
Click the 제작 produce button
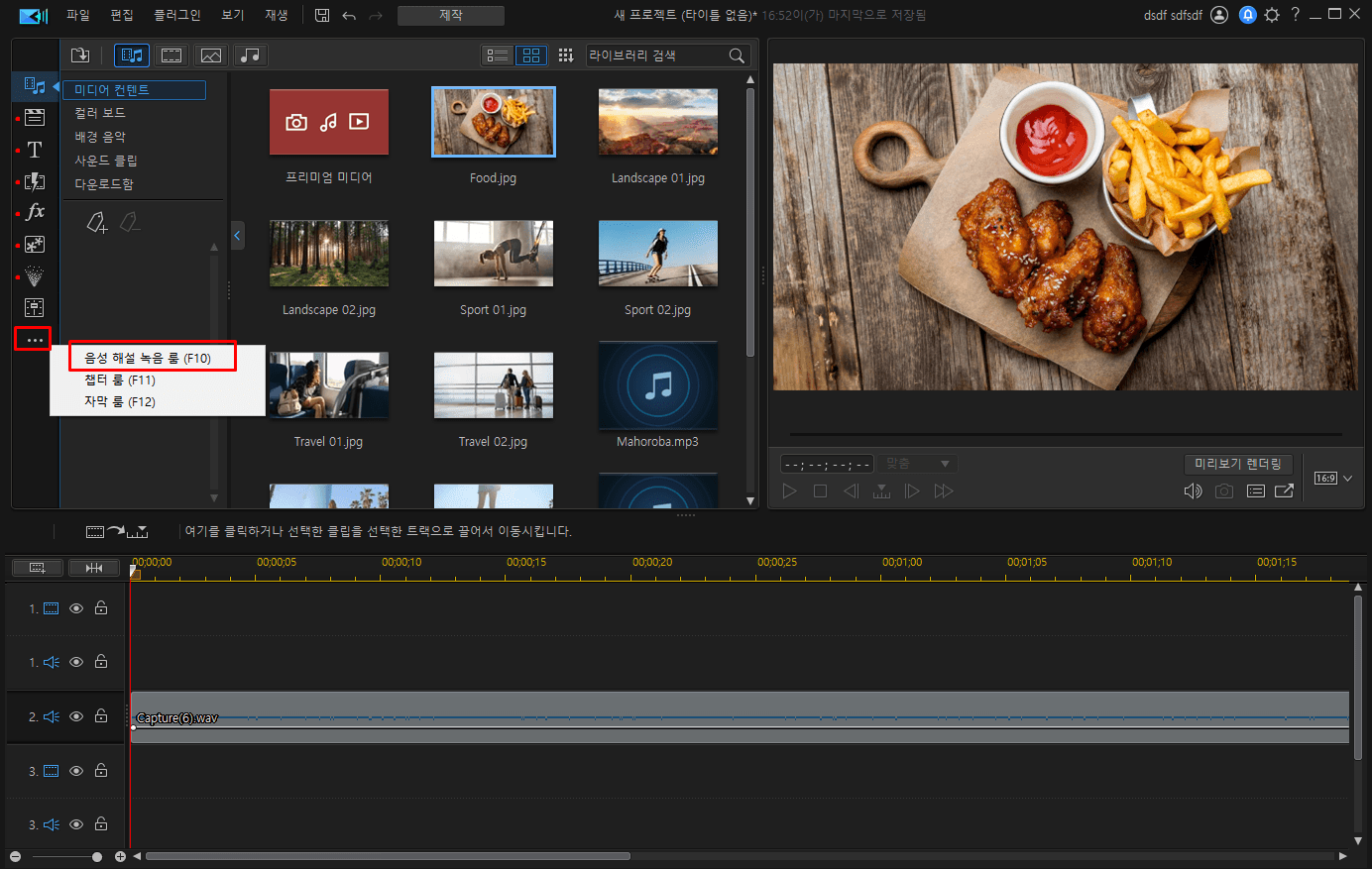451,16
